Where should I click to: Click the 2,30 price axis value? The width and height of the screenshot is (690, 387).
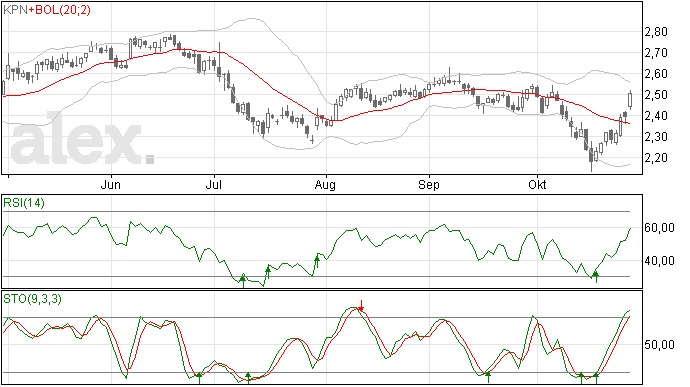pos(656,137)
